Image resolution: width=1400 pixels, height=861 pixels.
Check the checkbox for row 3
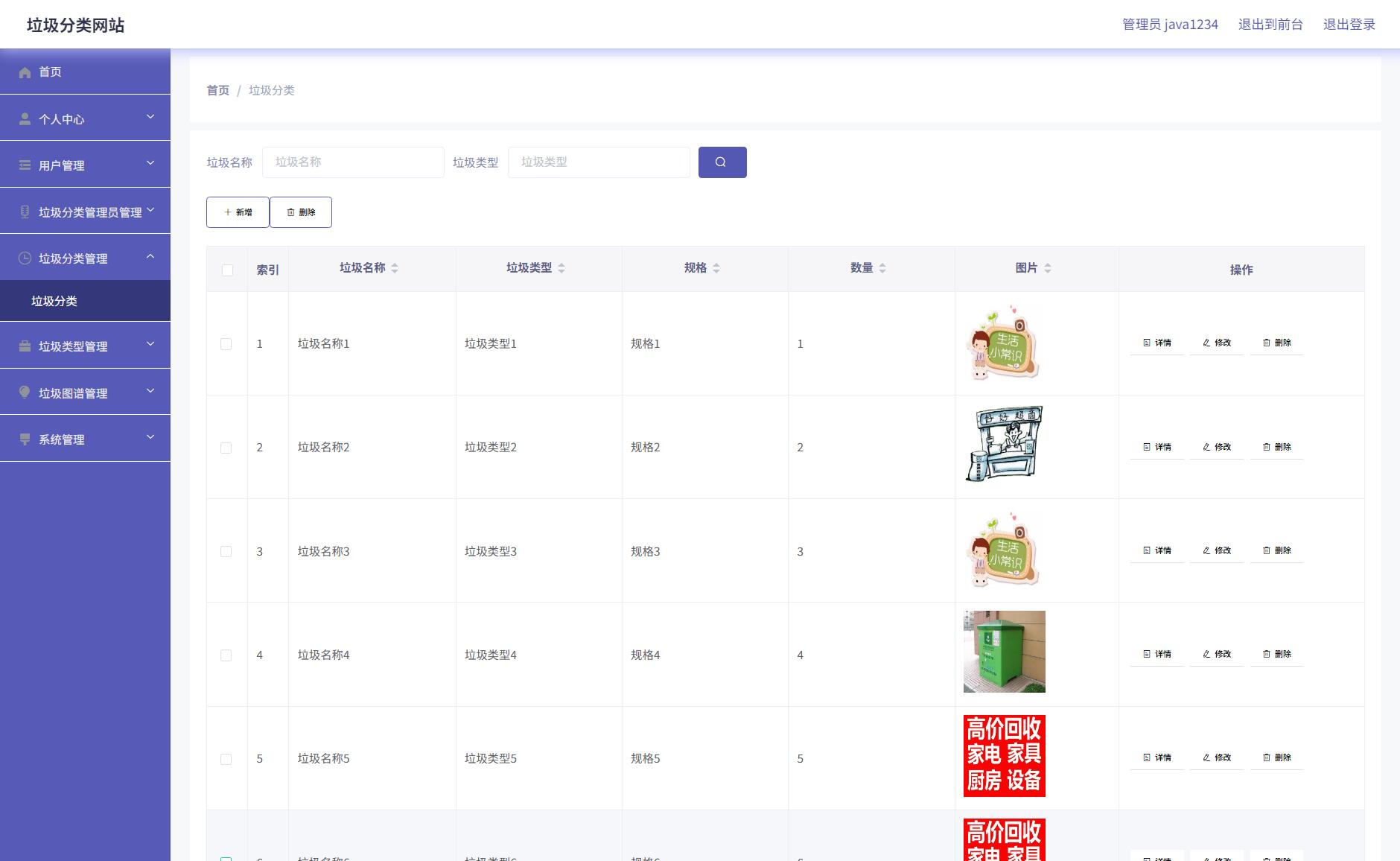click(x=226, y=552)
